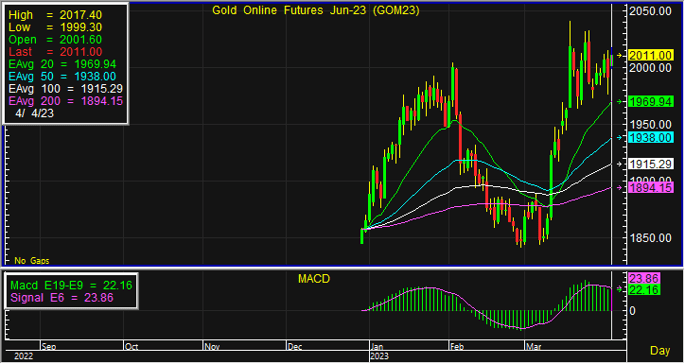Click the EAvg 100 = 1915.29 legend row
The width and height of the screenshot is (685, 364).
tap(66, 89)
